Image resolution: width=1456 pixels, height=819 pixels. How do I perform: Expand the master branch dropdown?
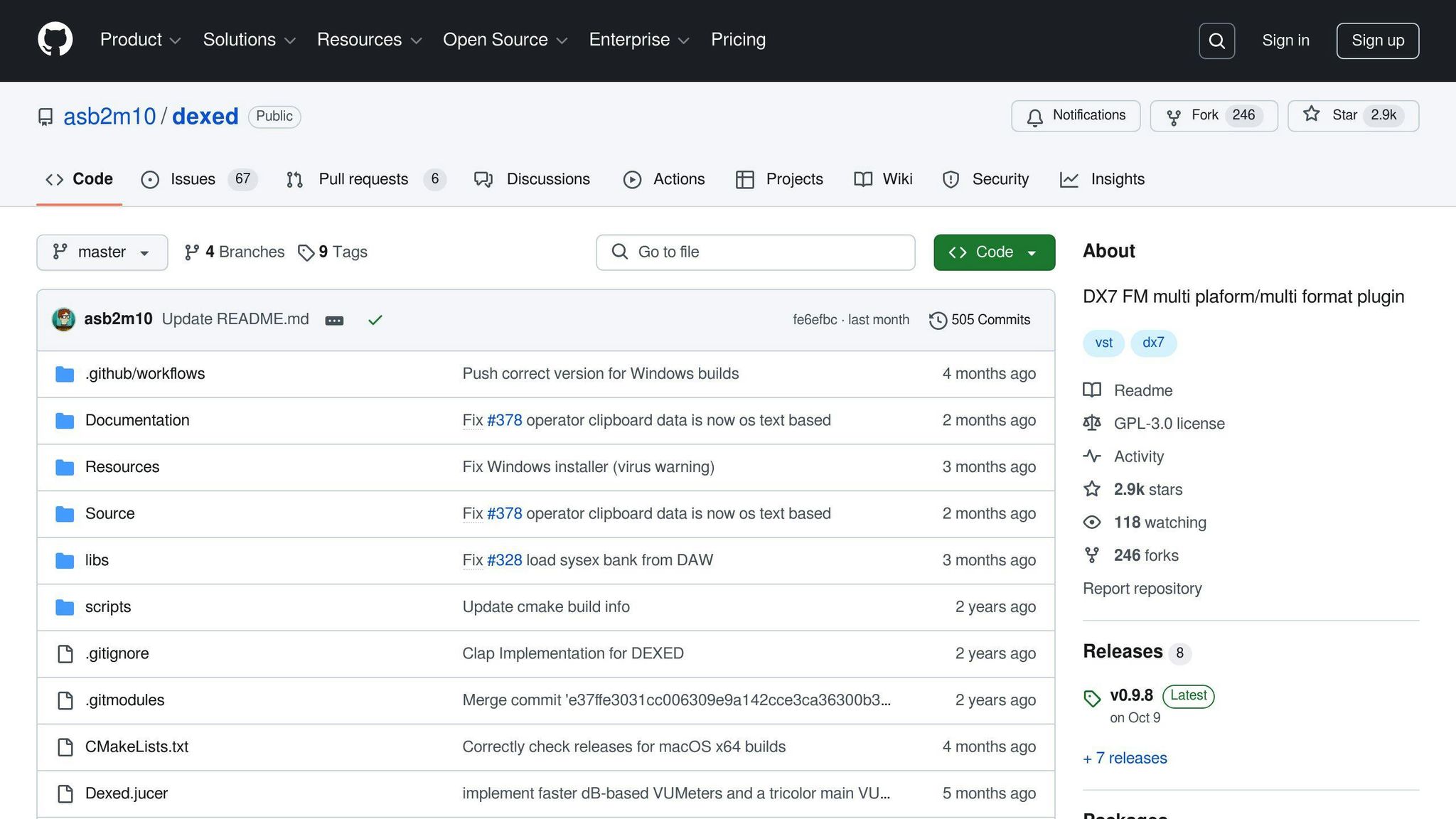tap(102, 252)
